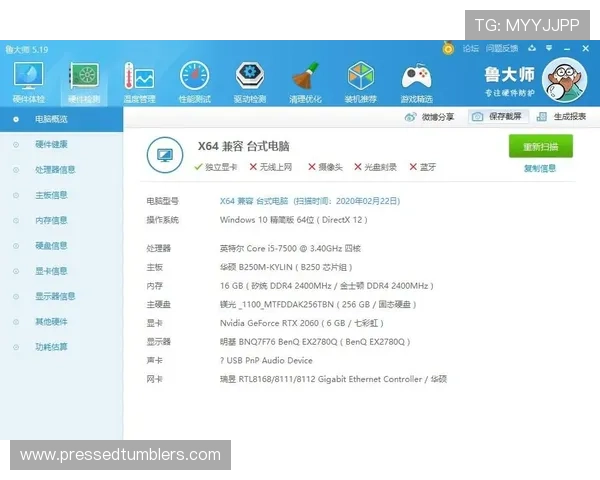Image resolution: width=600 pixels, height=480 pixels.
Task: Open 游戏精选 gamepad icon
Action: [x=416, y=78]
